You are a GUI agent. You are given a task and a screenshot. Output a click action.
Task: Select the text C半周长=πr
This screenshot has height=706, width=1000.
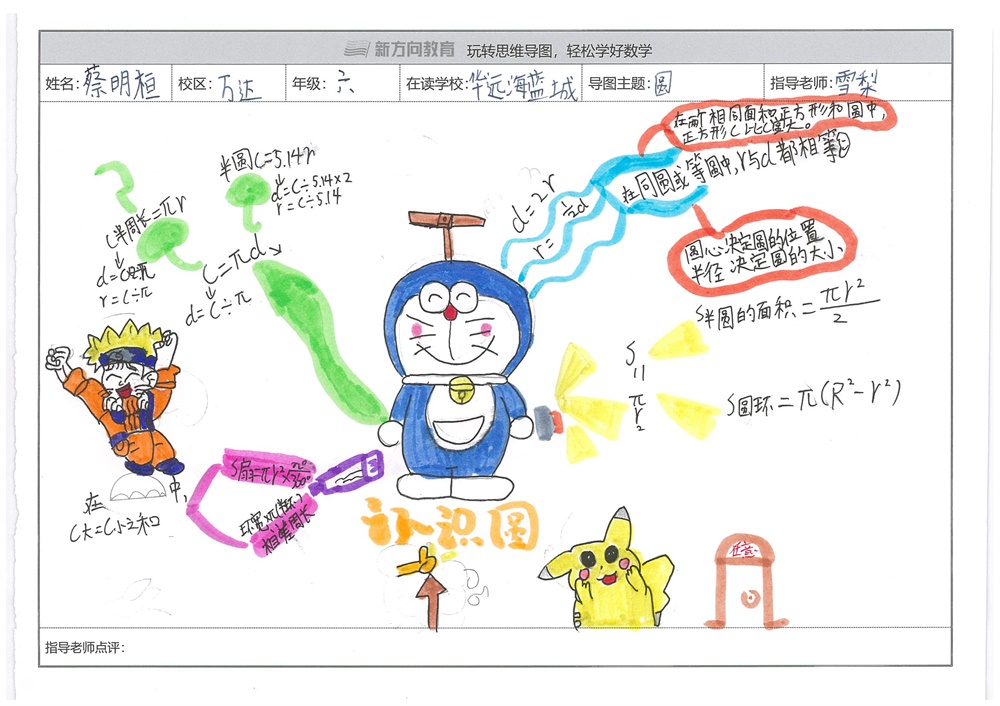tap(146, 220)
